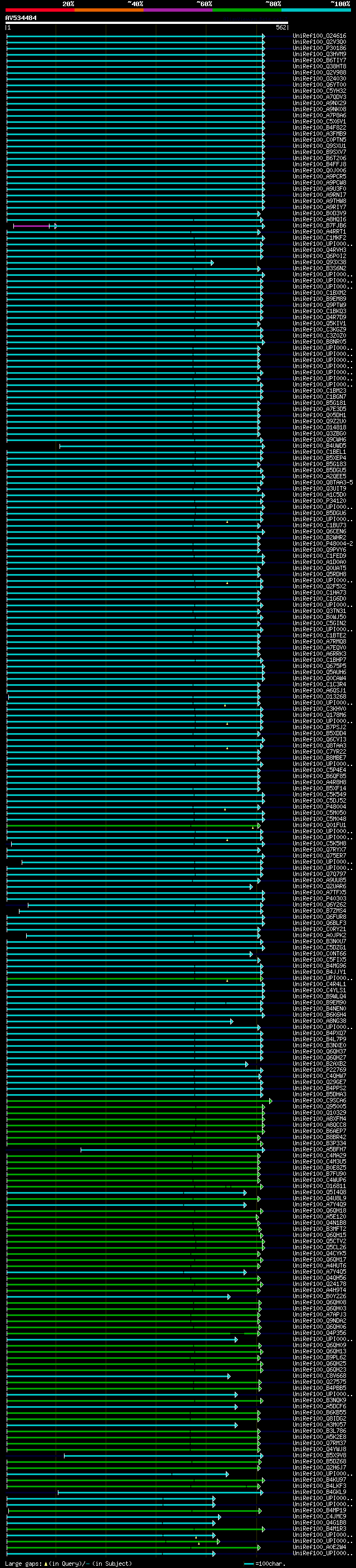
Task: Click the white query sequence bar
Action: click(x=147, y=22)
